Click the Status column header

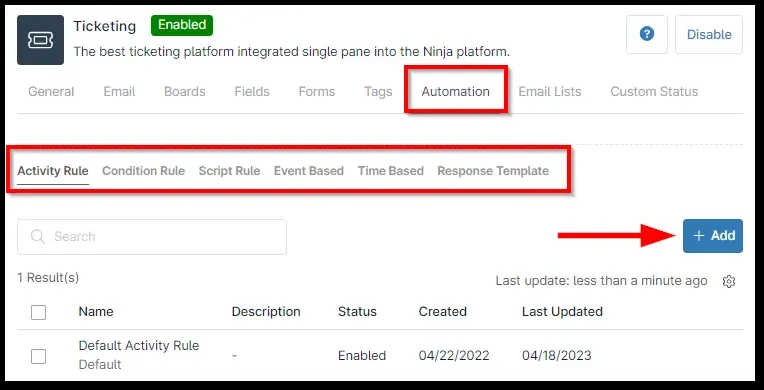coord(357,312)
